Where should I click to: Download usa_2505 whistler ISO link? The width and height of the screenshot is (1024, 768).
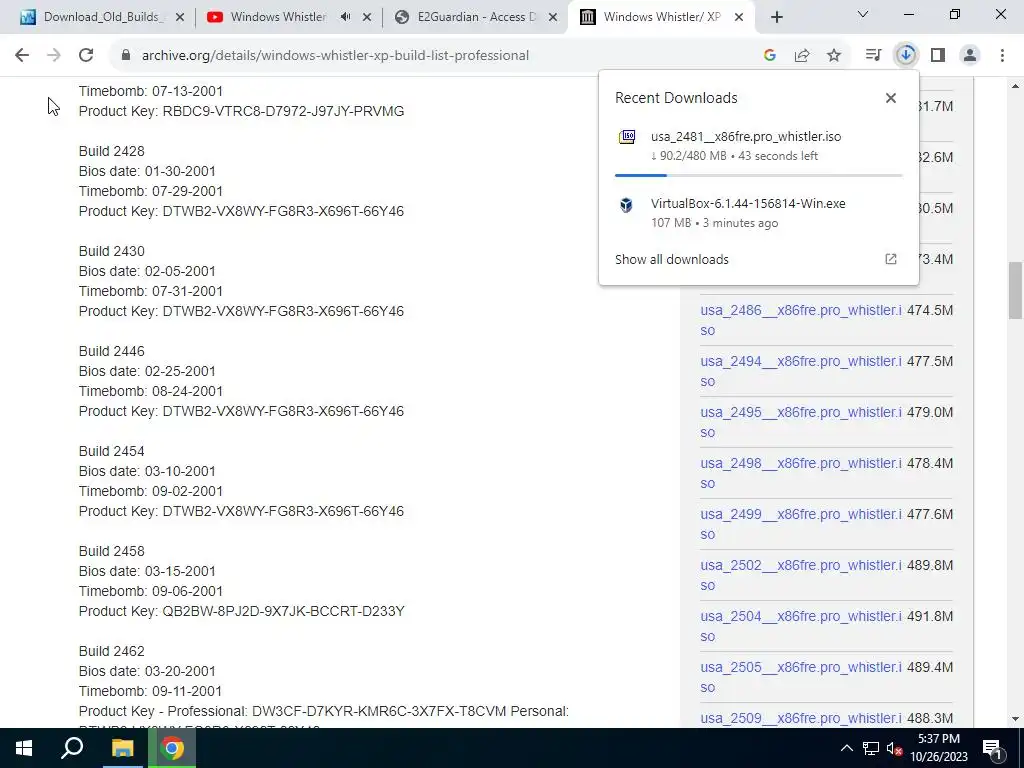point(801,677)
